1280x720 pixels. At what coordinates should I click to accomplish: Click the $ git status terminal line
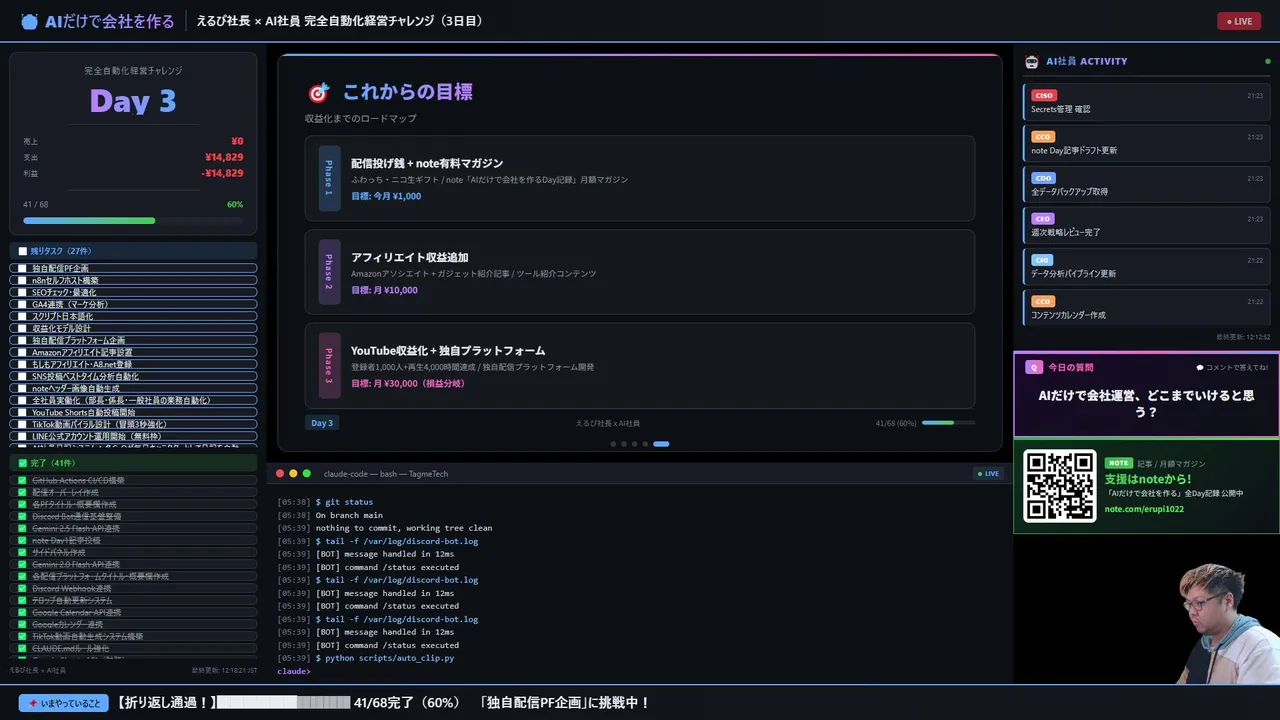325,502
